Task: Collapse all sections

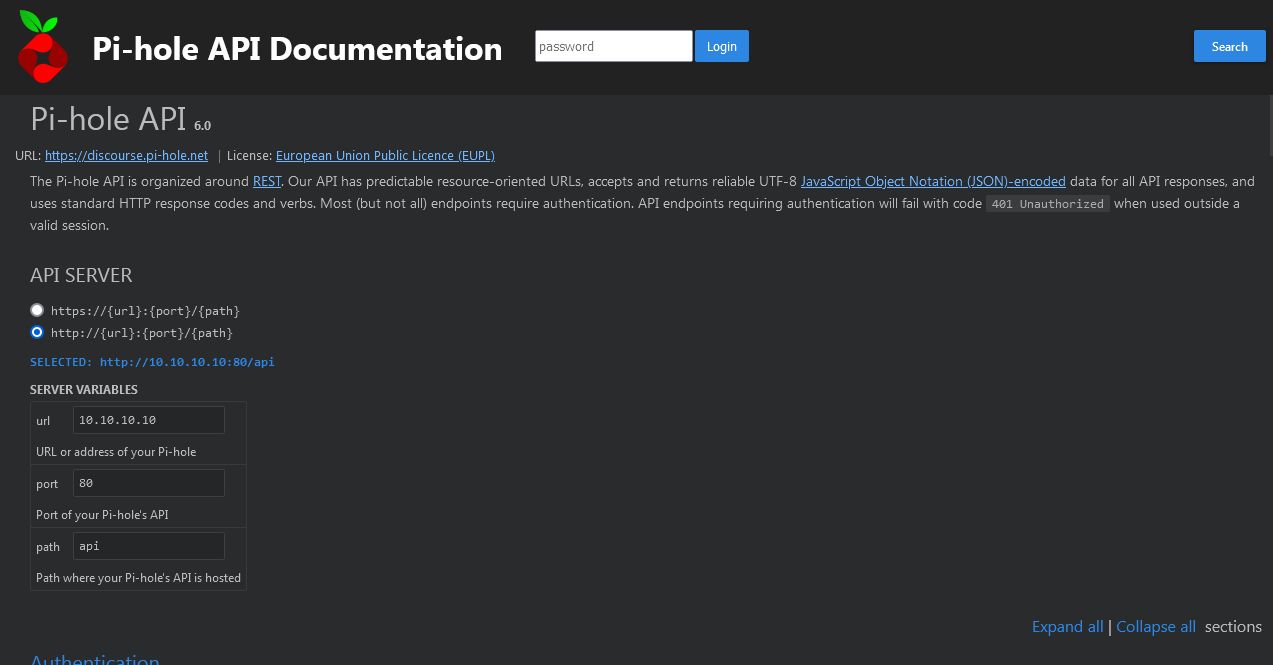Action: click(x=1155, y=627)
